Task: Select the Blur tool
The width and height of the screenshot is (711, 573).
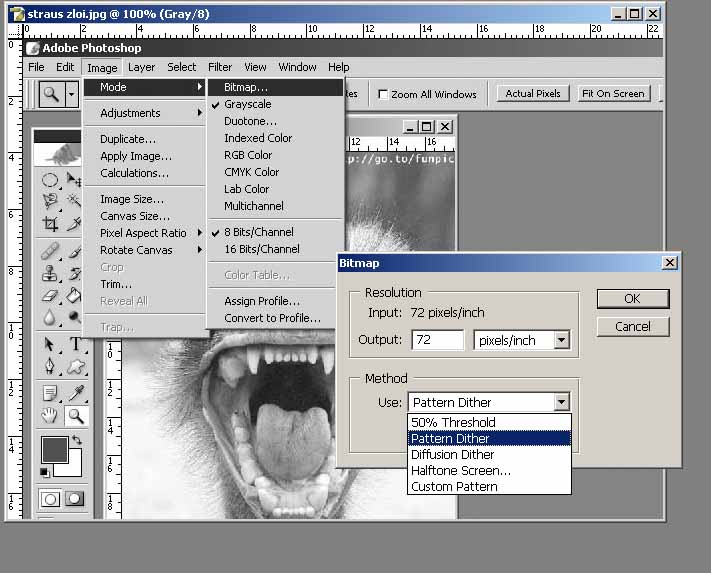Action: [50, 317]
